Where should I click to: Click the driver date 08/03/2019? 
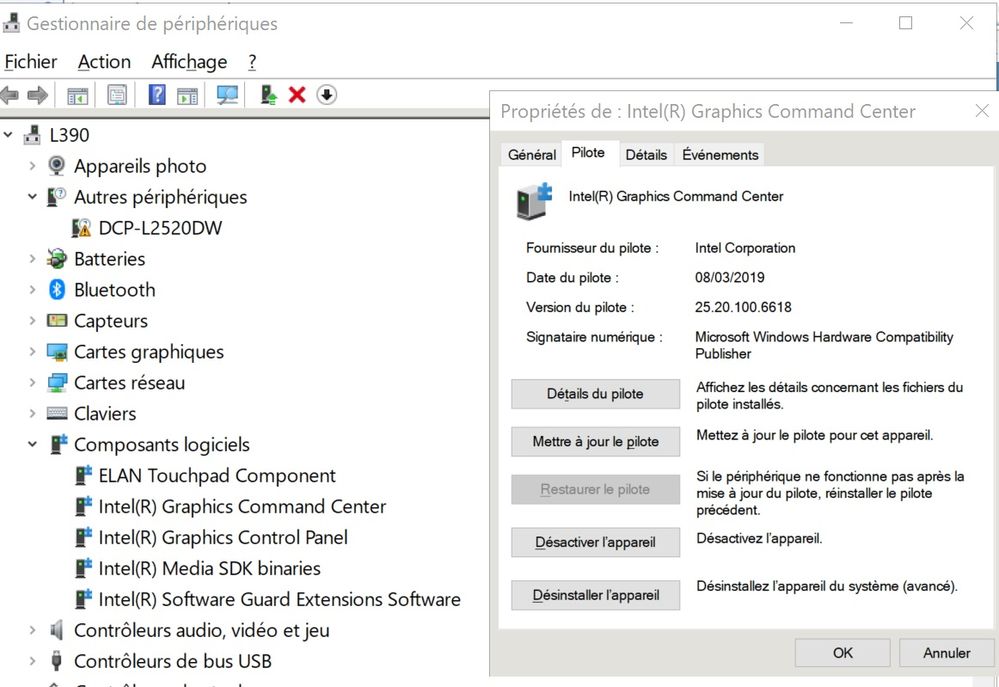[x=729, y=277]
